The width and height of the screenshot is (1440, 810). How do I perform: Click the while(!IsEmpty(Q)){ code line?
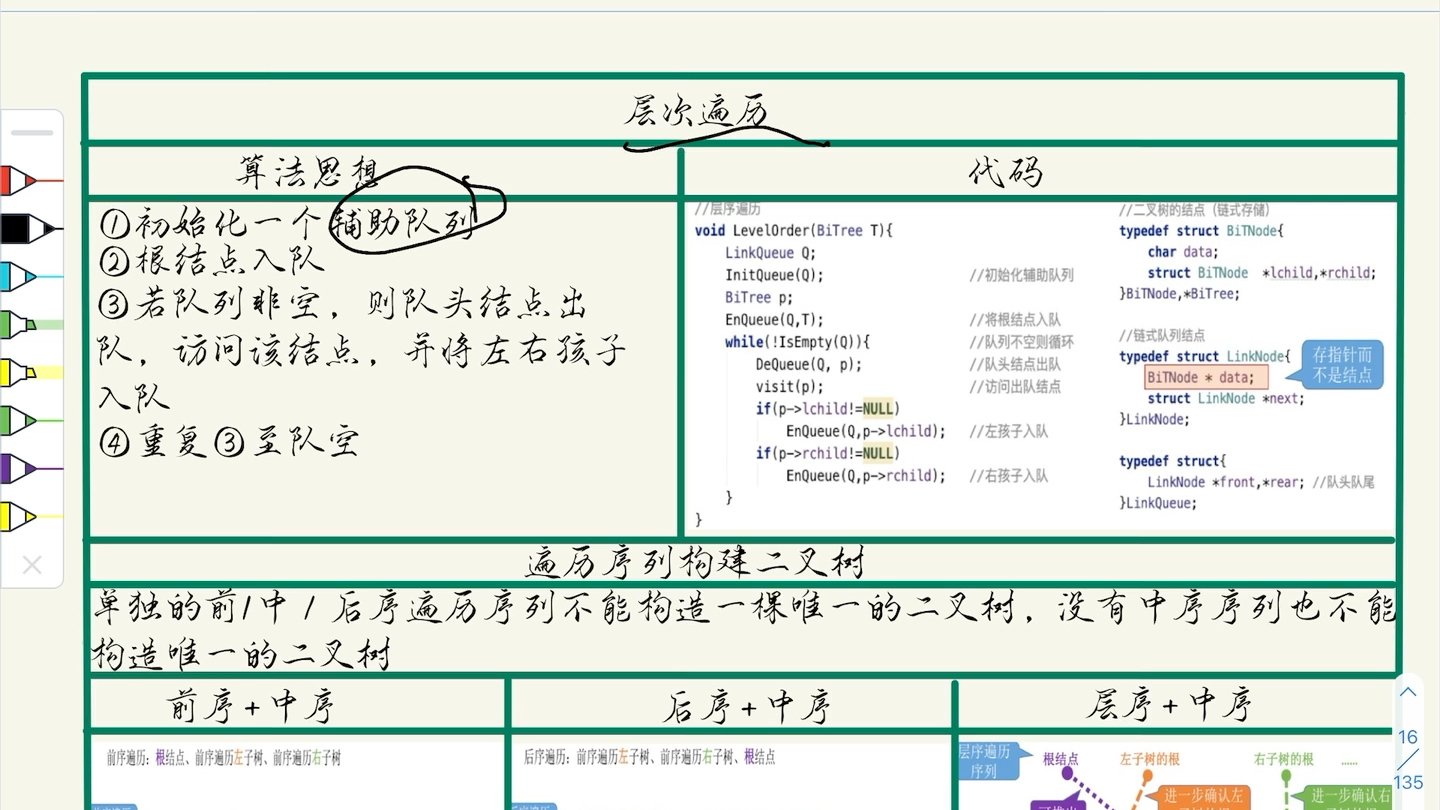[797, 342]
